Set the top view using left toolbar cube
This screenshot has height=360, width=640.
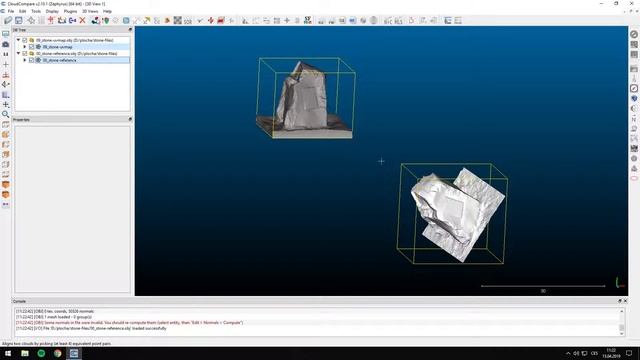(6, 124)
